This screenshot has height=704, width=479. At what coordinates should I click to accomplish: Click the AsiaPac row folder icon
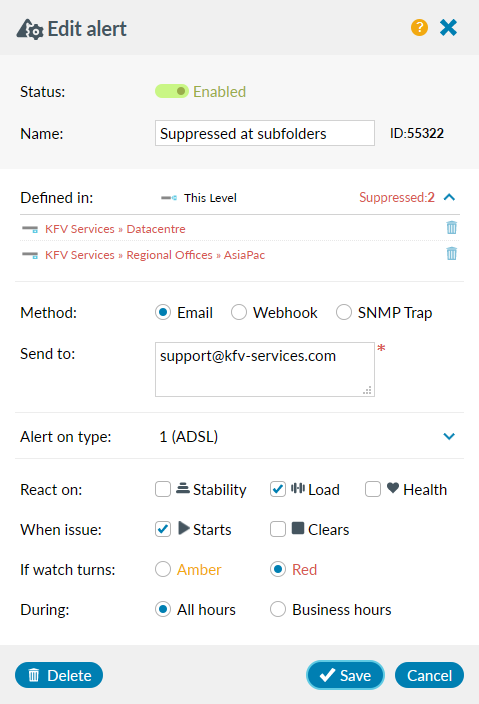point(30,255)
